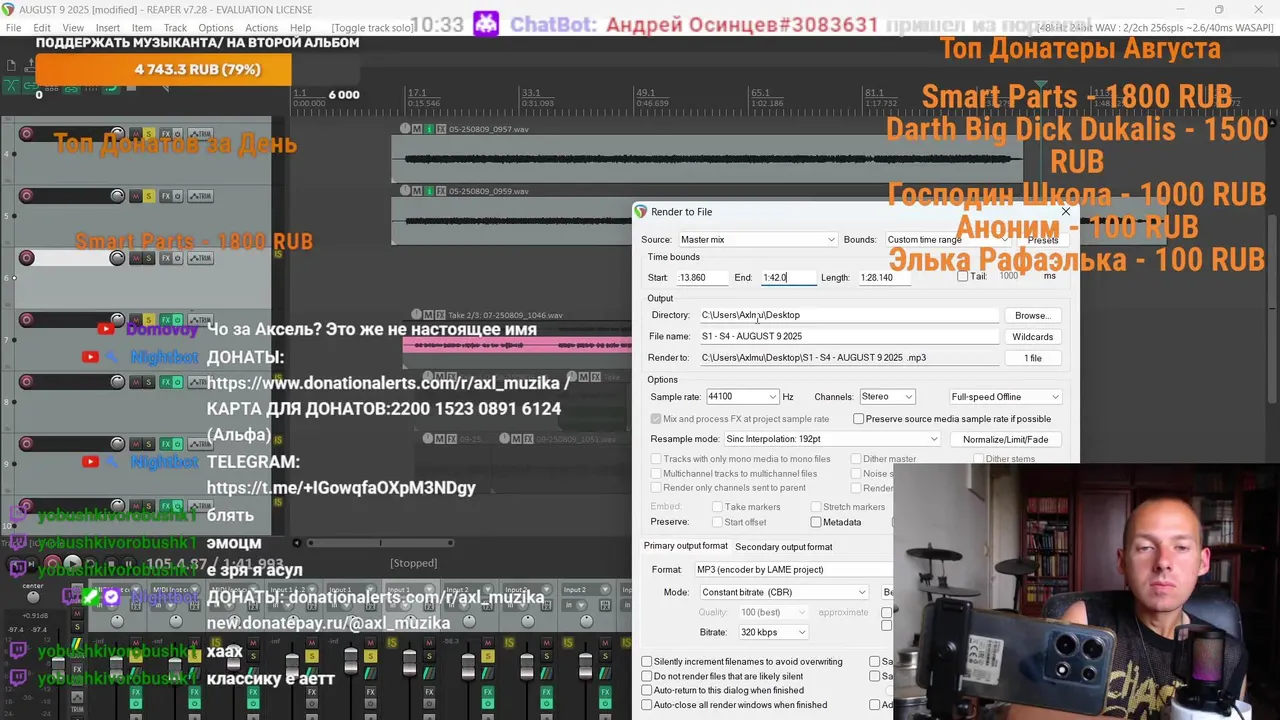Switch to Primary output format tab
The image size is (1280, 720).
(686, 546)
